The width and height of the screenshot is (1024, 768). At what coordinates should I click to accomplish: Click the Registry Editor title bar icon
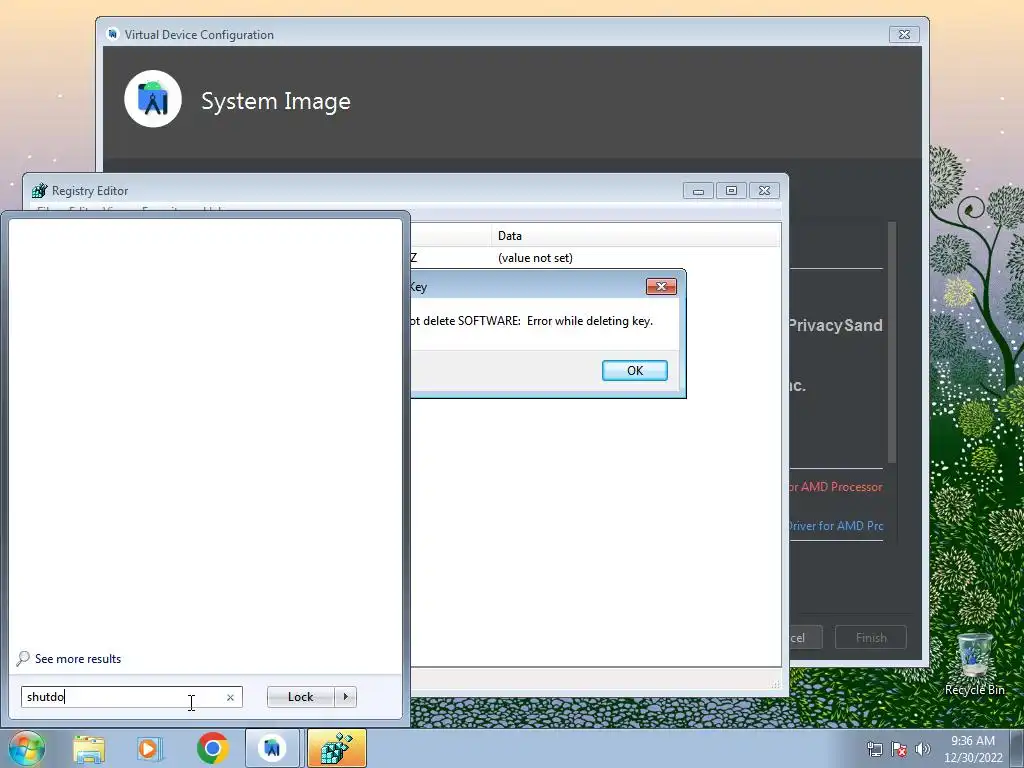point(39,191)
